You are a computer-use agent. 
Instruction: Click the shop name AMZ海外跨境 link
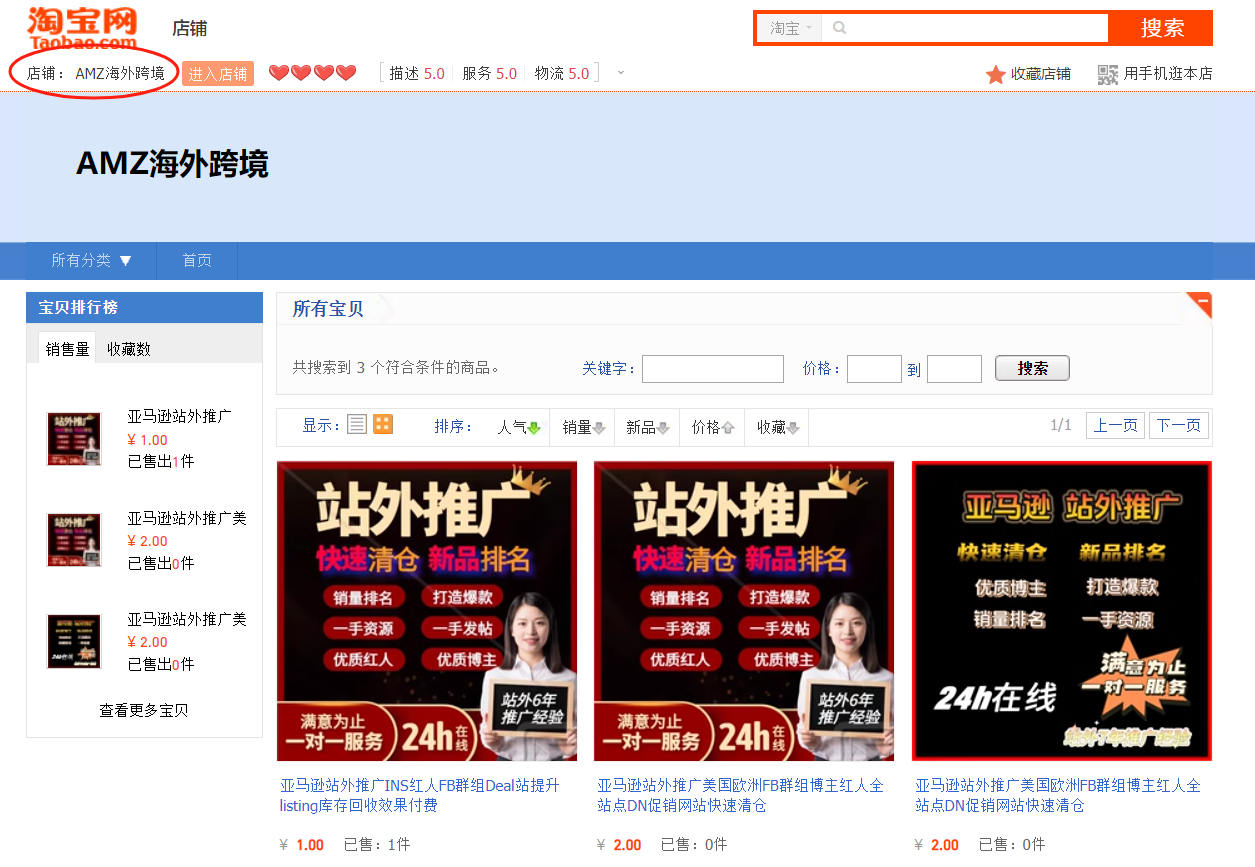(x=120, y=74)
